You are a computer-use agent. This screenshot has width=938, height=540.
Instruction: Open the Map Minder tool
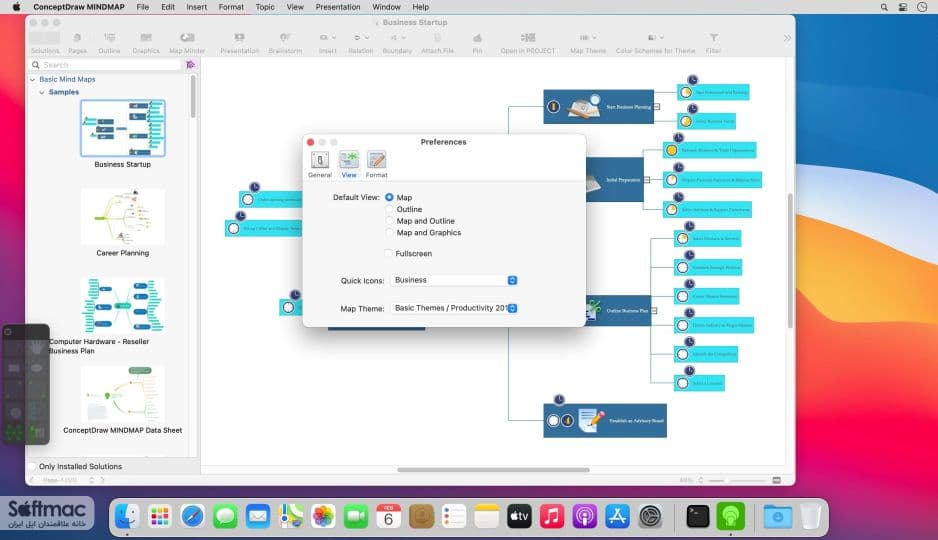coord(187,43)
